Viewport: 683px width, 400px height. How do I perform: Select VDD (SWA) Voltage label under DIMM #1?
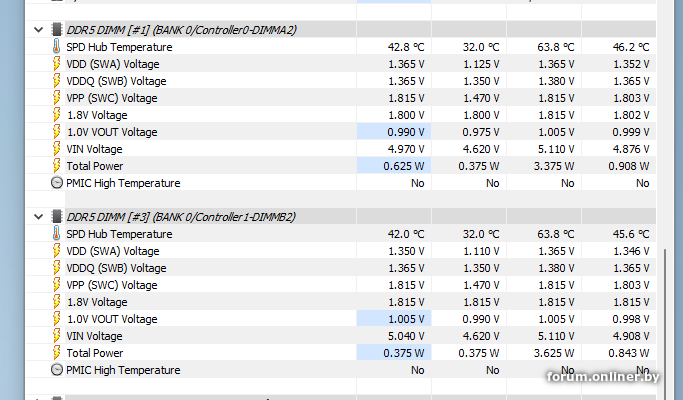pos(113,64)
